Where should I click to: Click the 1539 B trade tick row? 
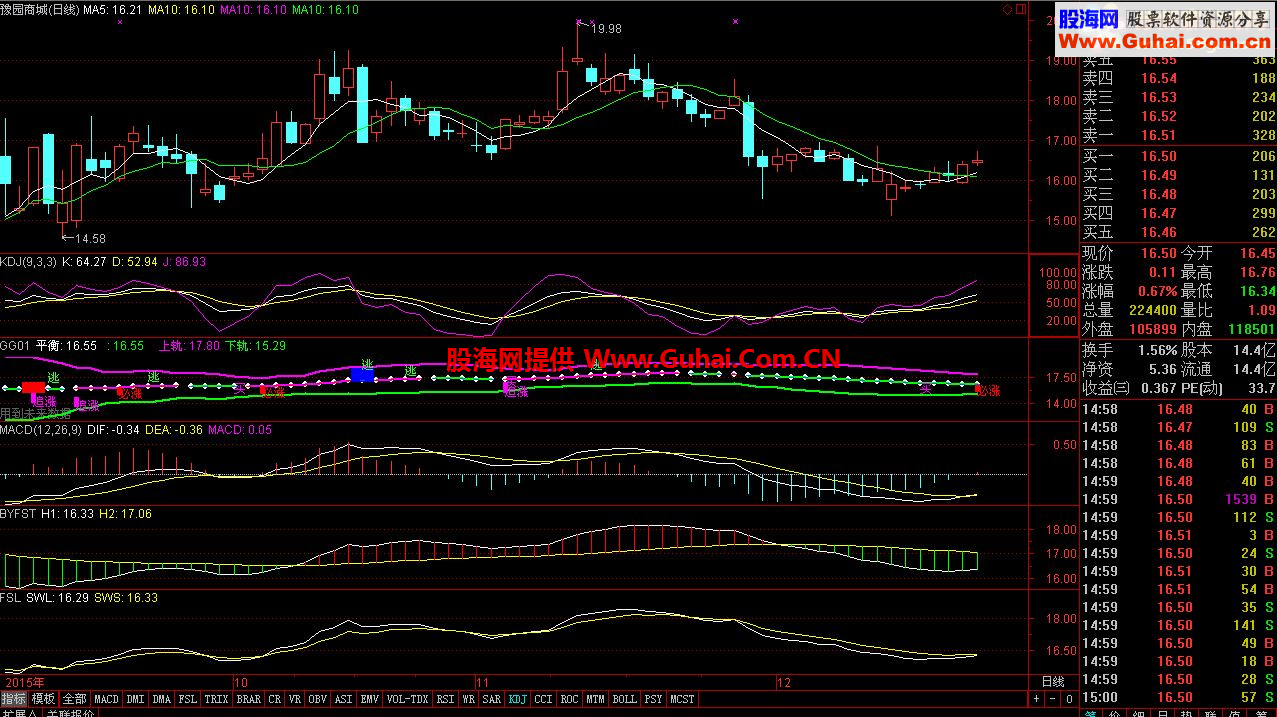[1179, 499]
